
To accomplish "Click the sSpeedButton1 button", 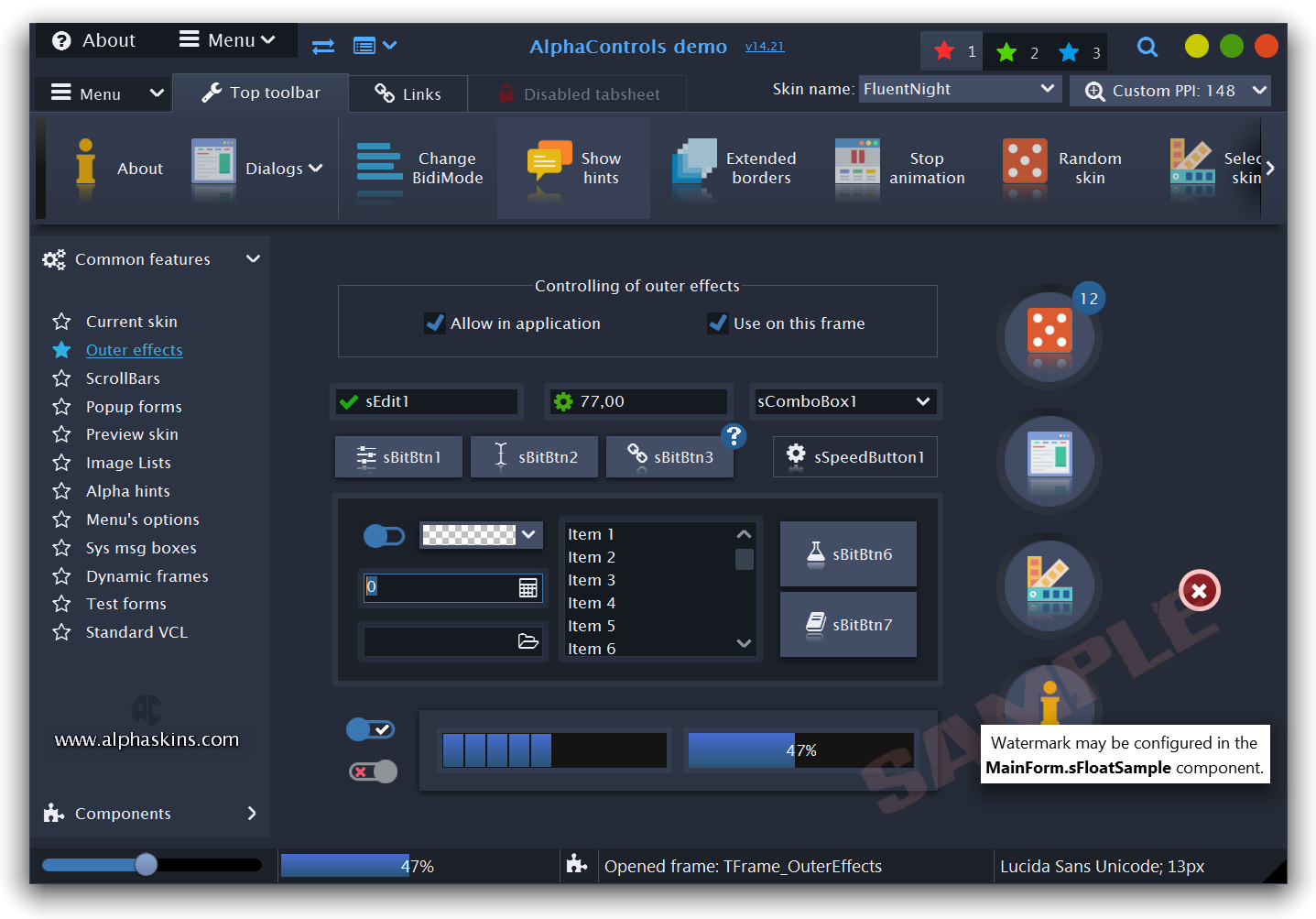I will [855, 457].
